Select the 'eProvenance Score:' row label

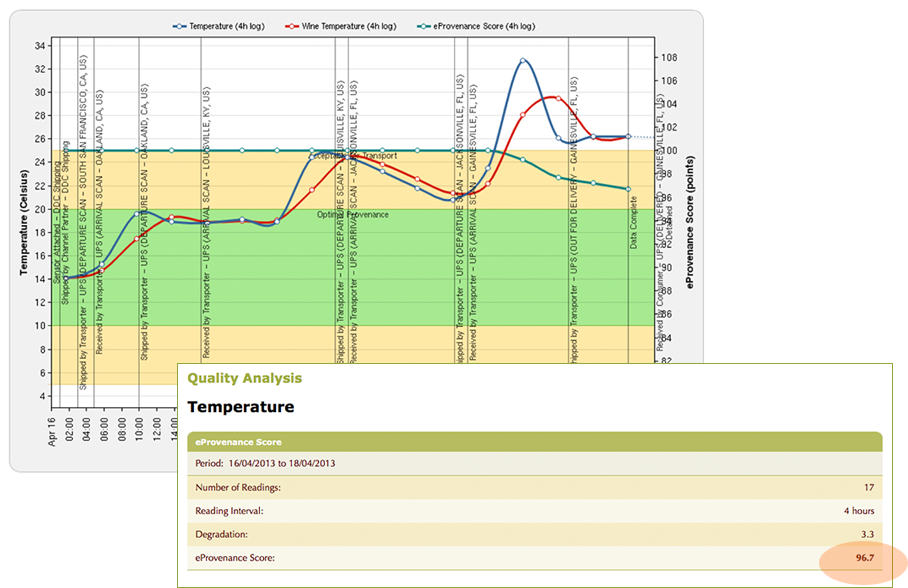(235, 558)
